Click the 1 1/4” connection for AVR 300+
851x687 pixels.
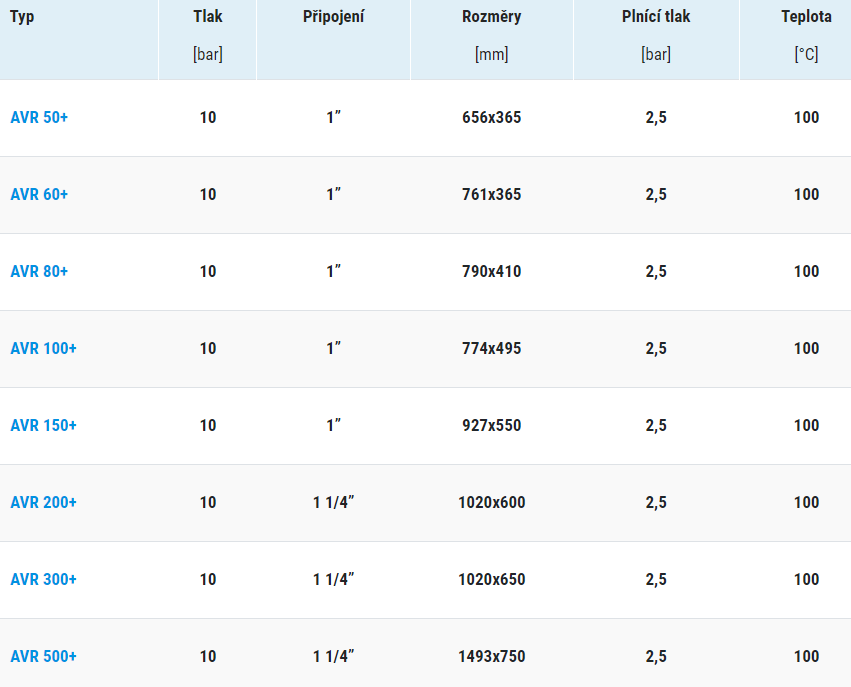[x=333, y=580]
